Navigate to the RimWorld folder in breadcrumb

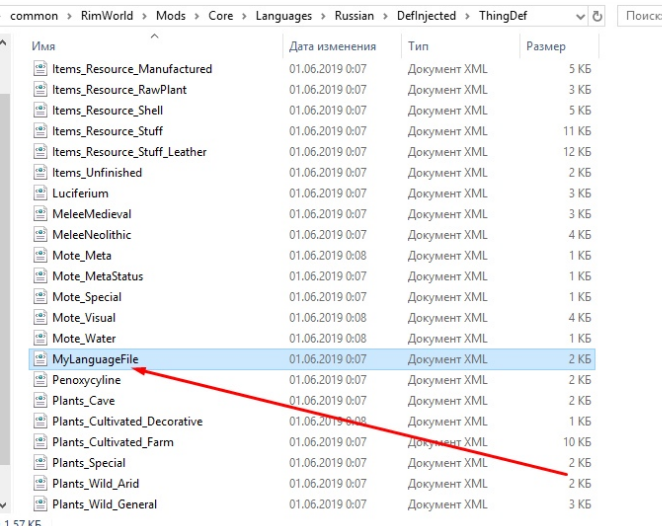(107, 16)
